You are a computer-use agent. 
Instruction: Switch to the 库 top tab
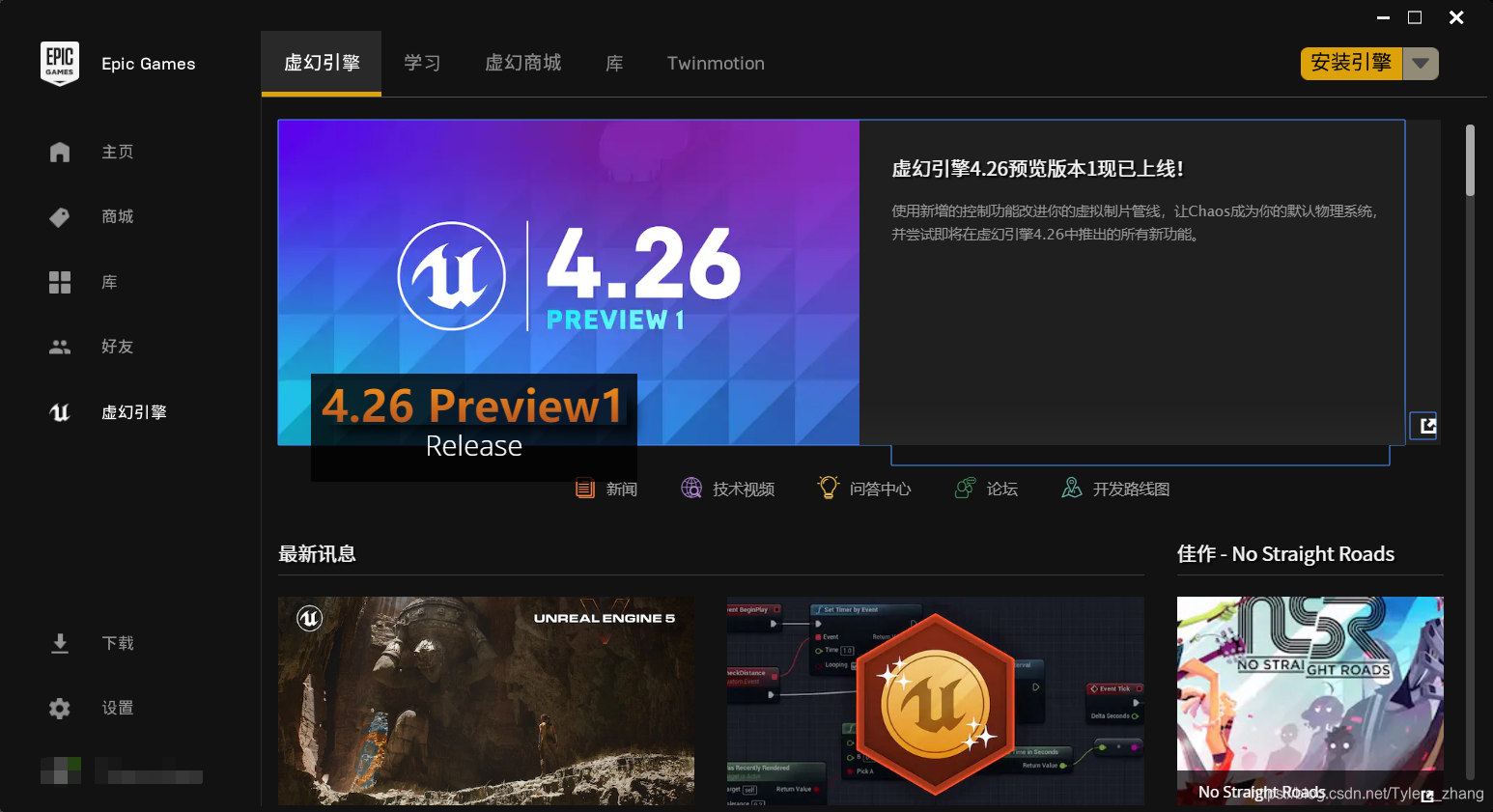click(614, 63)
